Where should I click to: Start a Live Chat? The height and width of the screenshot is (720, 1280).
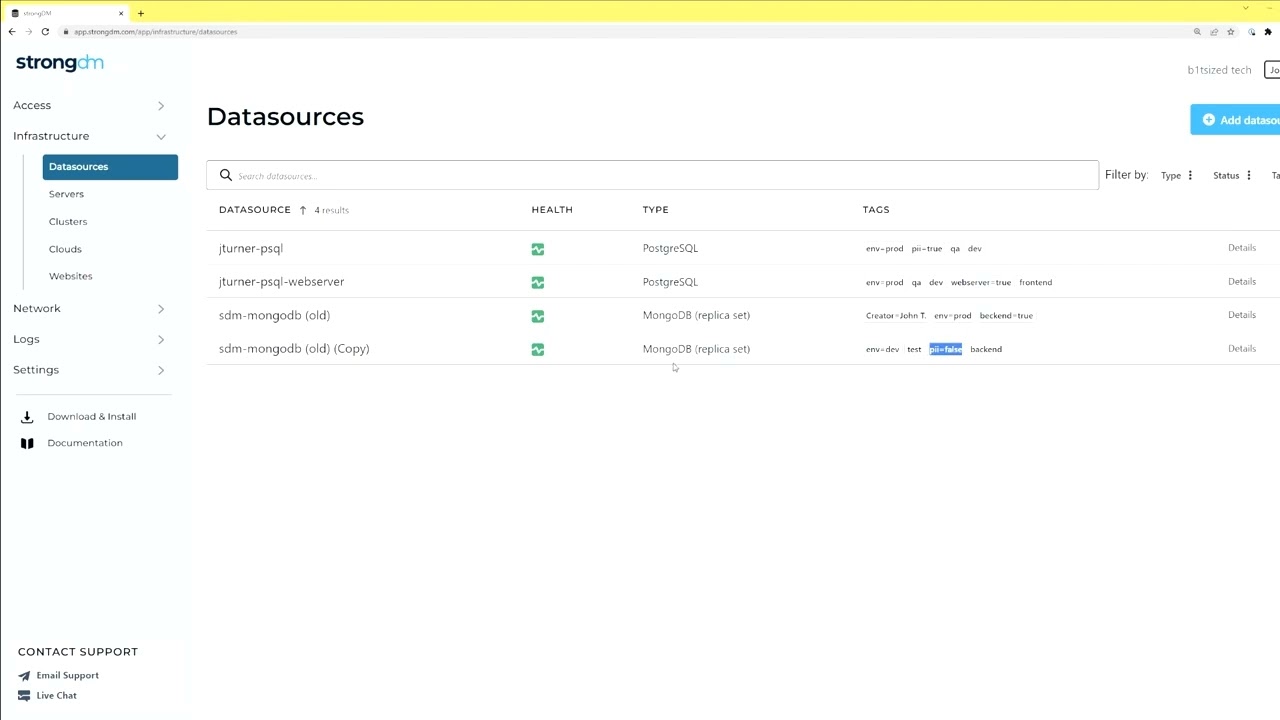tap(57, 696)
